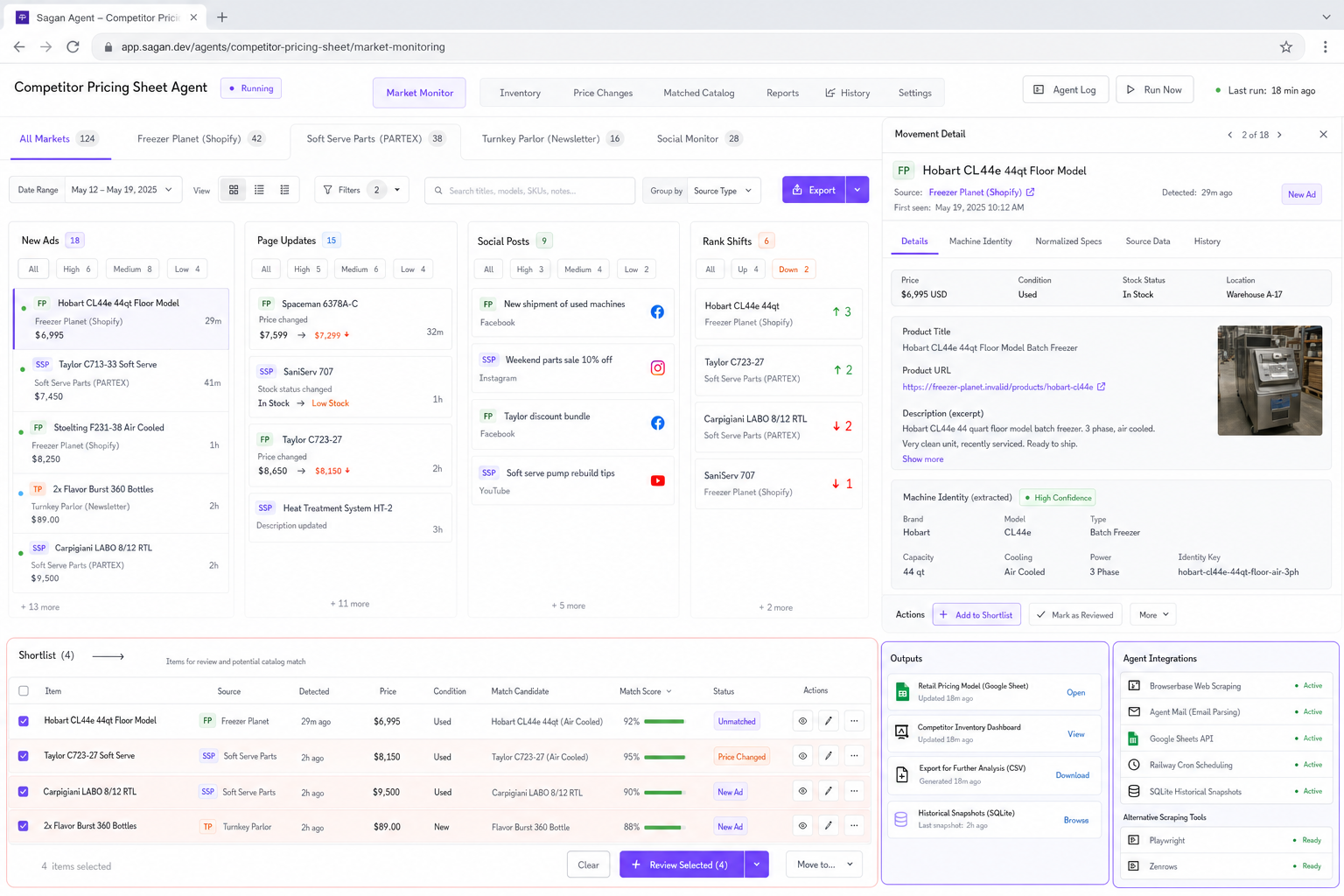Uncheck Taylor C723-27 Soft Serve row

pos(24,756)
